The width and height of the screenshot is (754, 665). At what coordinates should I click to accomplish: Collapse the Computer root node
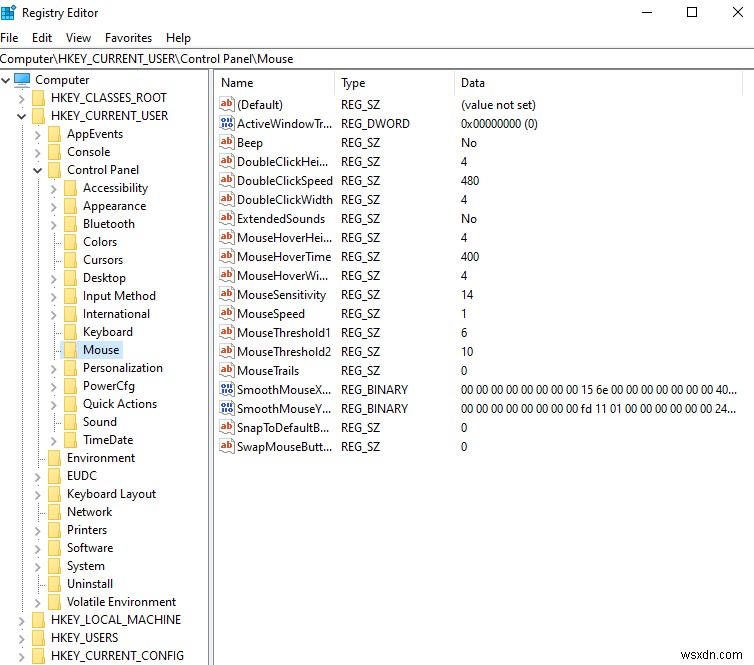point(5,80)
